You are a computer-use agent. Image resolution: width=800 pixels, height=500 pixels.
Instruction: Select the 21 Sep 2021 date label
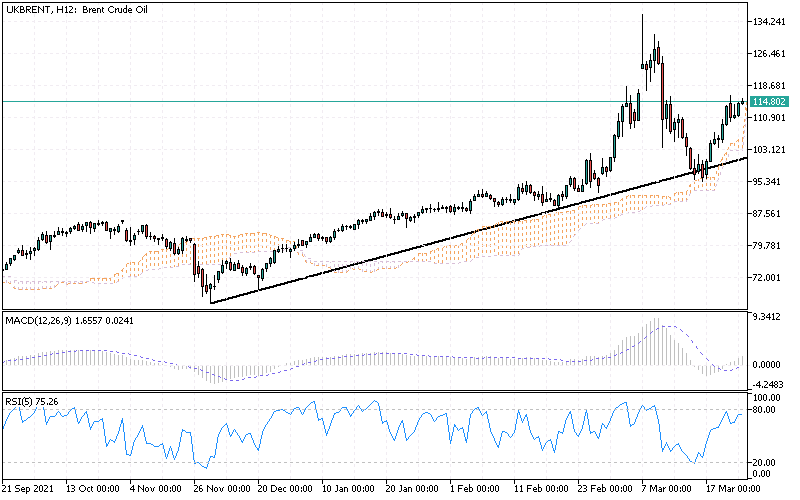(x=30, y=489)
